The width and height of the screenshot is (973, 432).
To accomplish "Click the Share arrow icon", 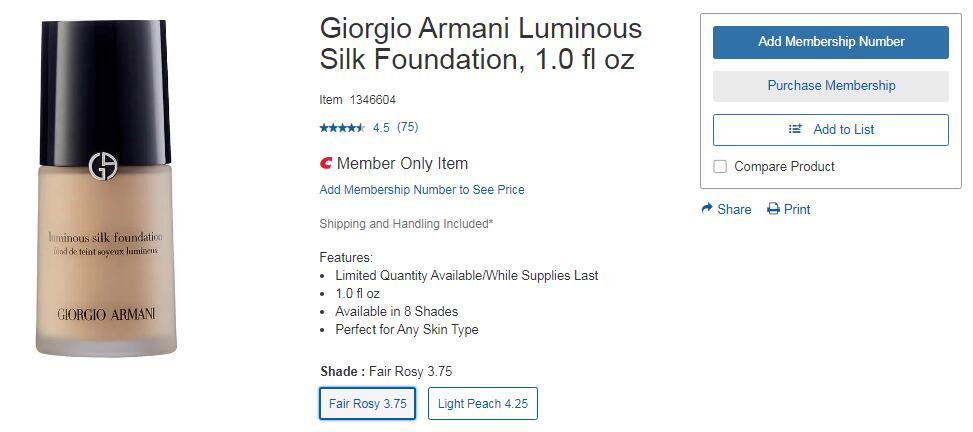I will pyautogui.click(x=707, y=209).
